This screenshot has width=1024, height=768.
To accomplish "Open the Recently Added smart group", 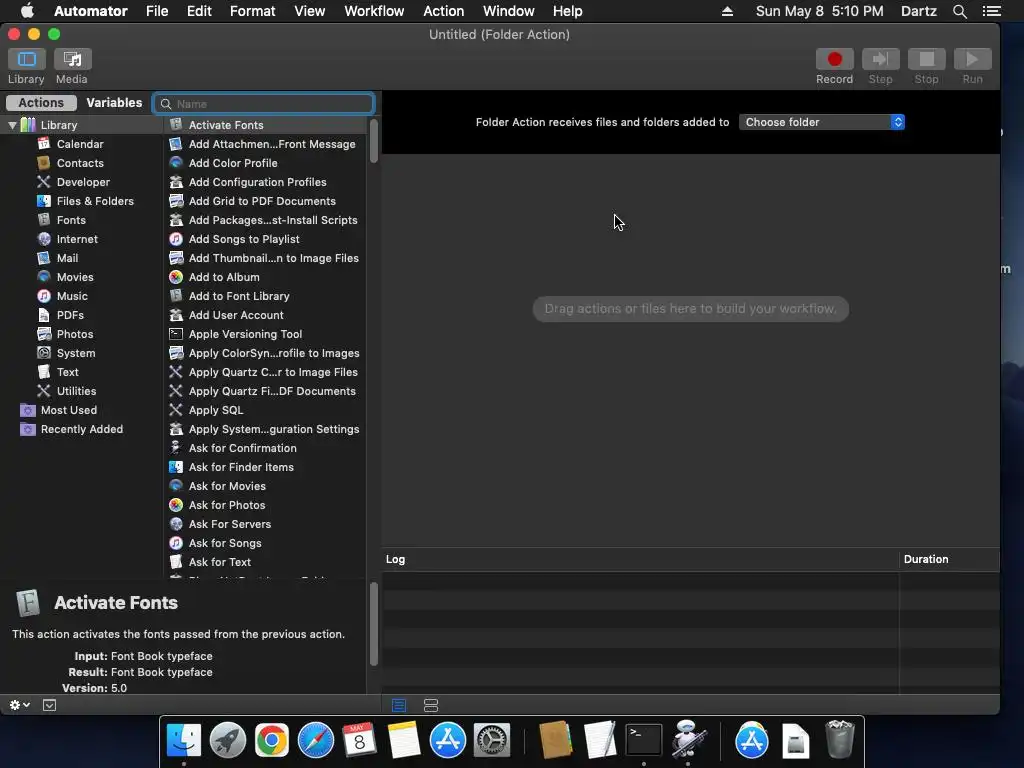I will 82,429.
